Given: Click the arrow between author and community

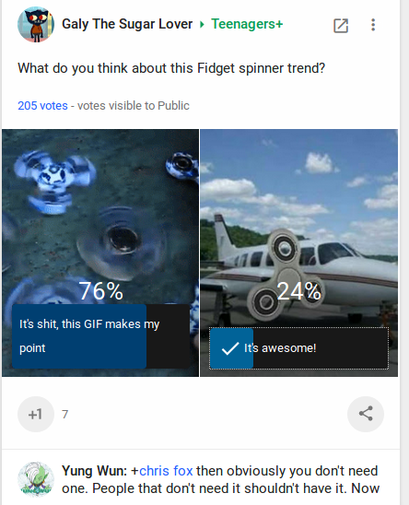Looking at the screenshot, I should pos(202,24).
